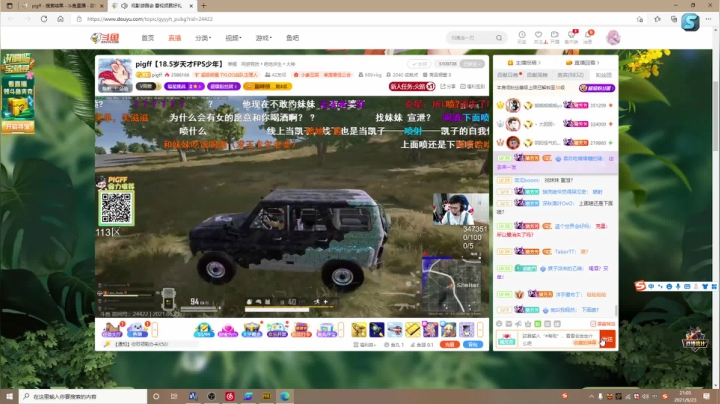Click the Douyu logo in header

pos(105,38)
